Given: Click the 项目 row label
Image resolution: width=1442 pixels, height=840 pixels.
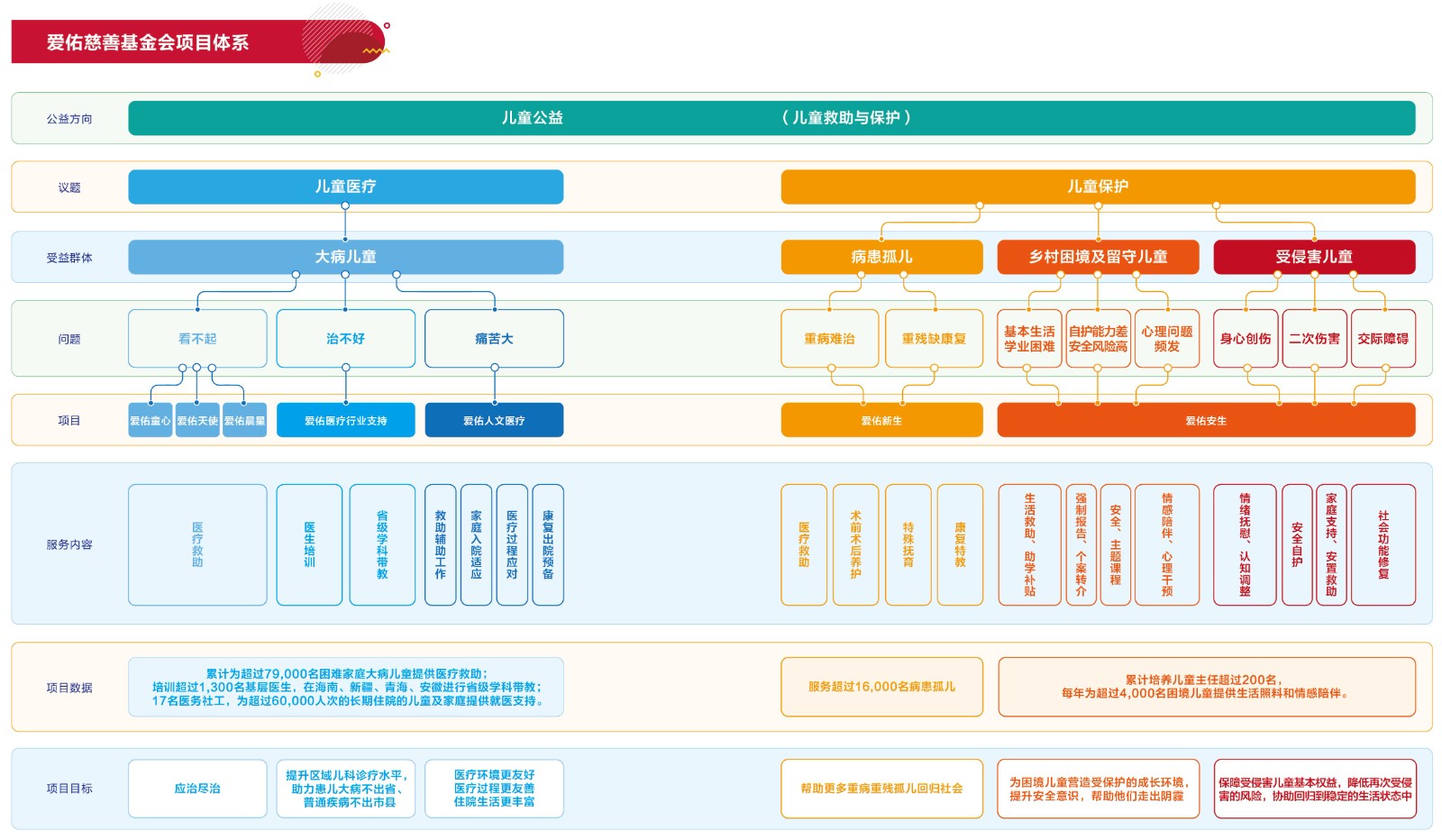Looking at the screenshot, I should coord(69,421).
